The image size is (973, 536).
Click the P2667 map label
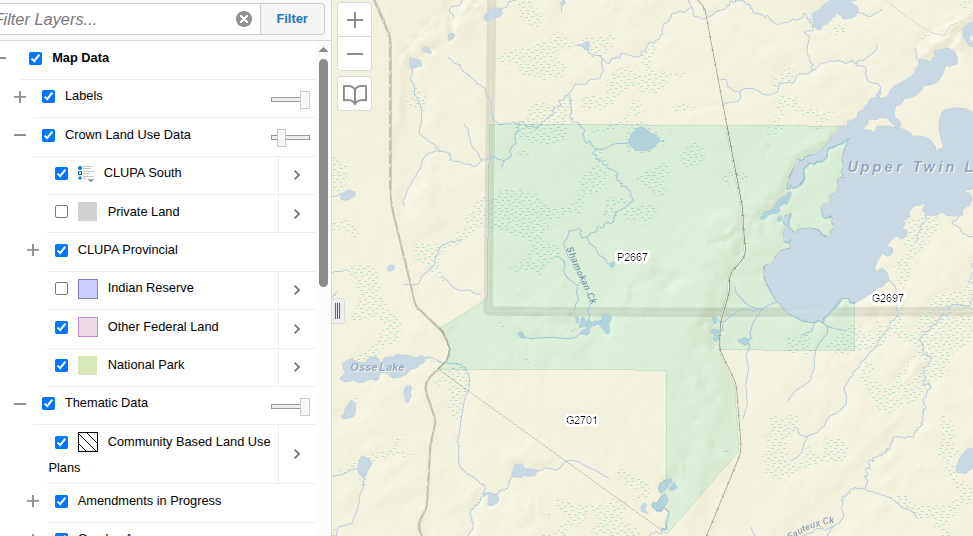632,257
